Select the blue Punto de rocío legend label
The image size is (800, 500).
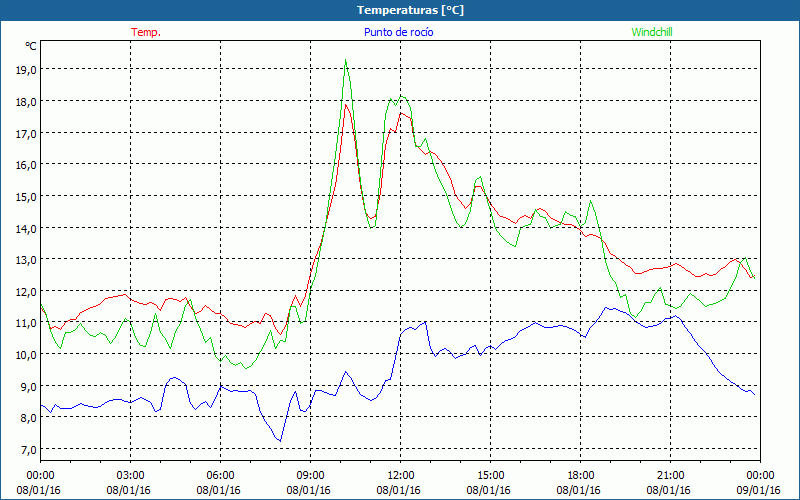point(398,32)
